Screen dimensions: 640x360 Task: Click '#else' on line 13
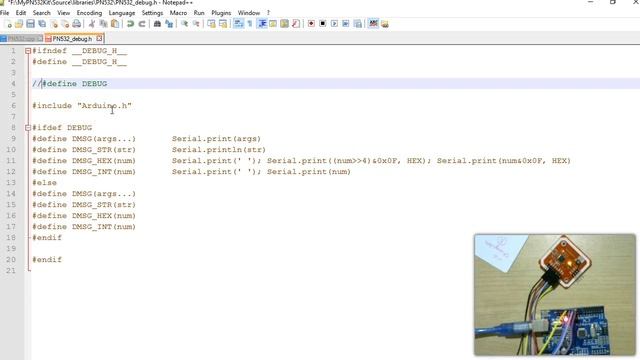[44, 183]
